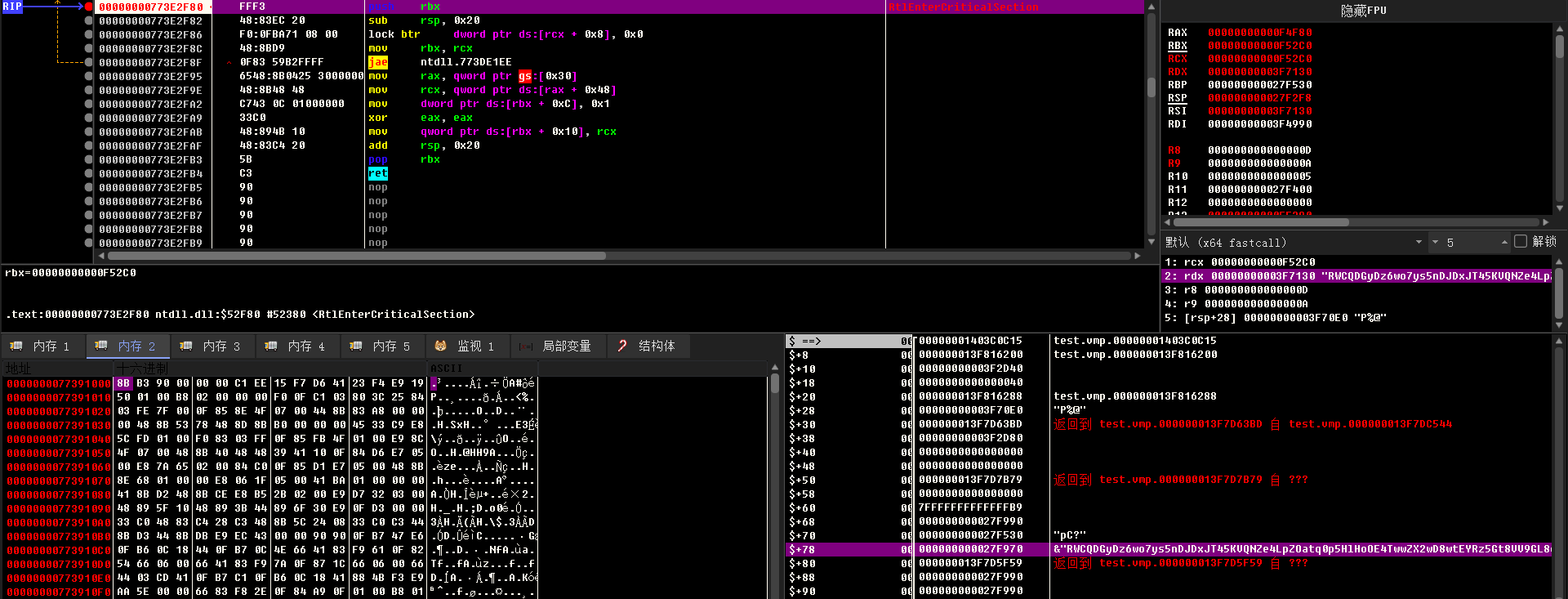Screen dimensions: 1568x599
Task: Select the RAX register value
Action: [x=1259, y=33]
